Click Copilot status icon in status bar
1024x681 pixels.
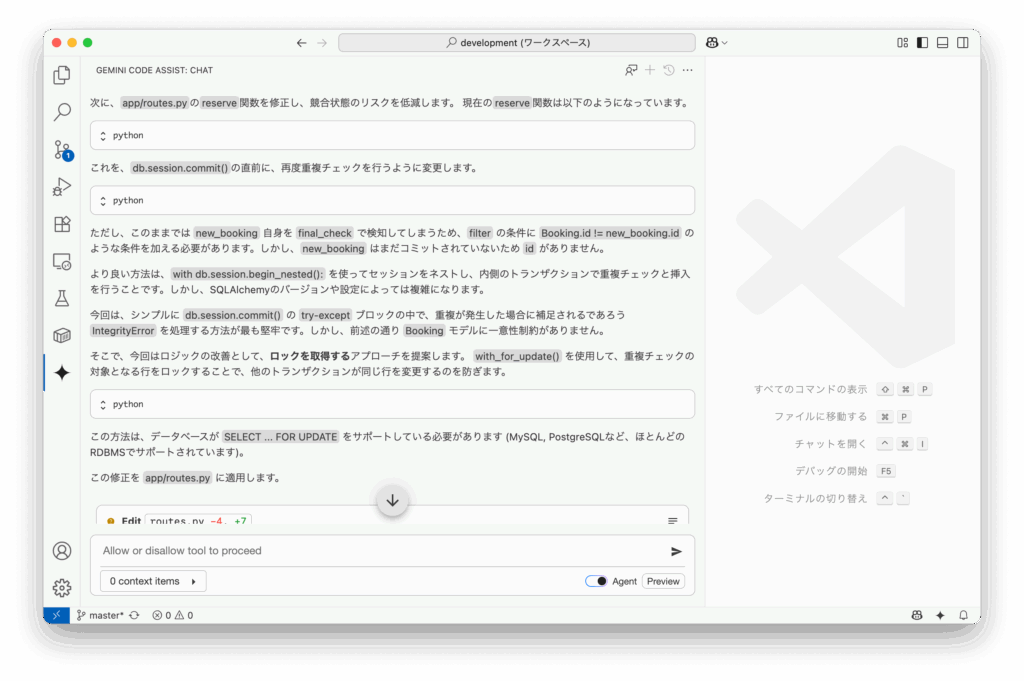[x=917, y=615]
